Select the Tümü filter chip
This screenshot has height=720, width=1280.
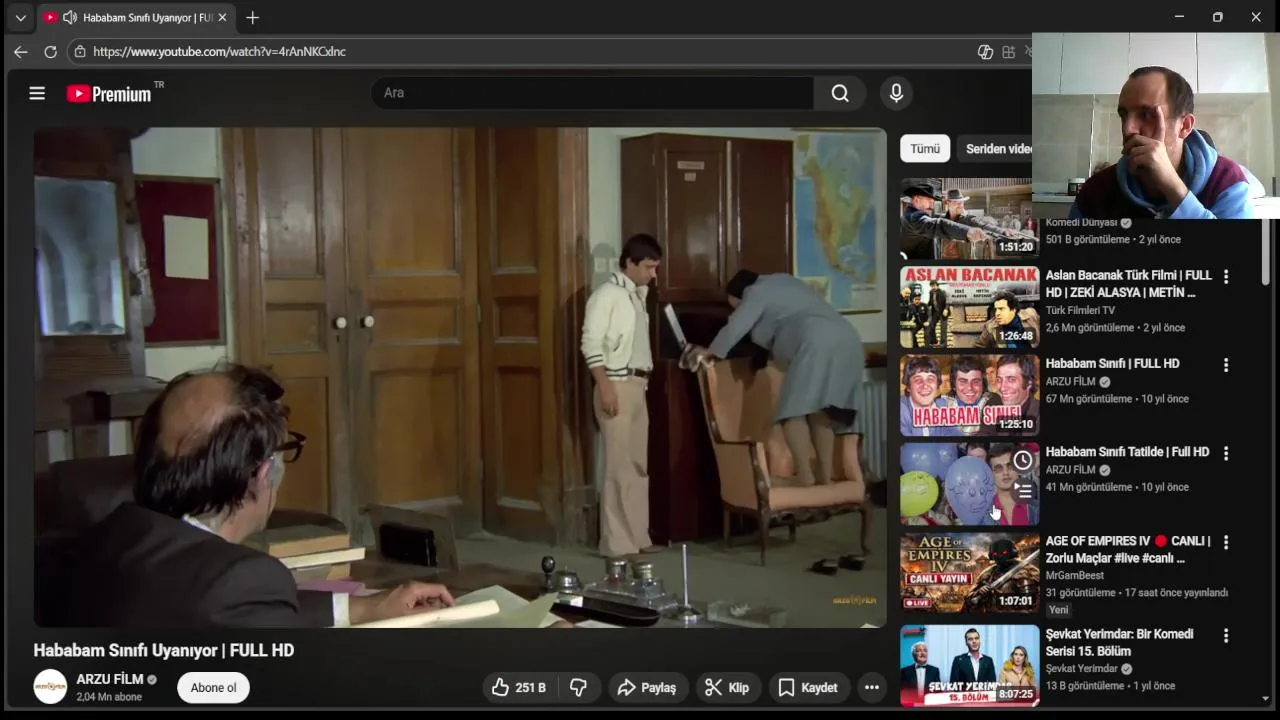click(x=925, y=148)
